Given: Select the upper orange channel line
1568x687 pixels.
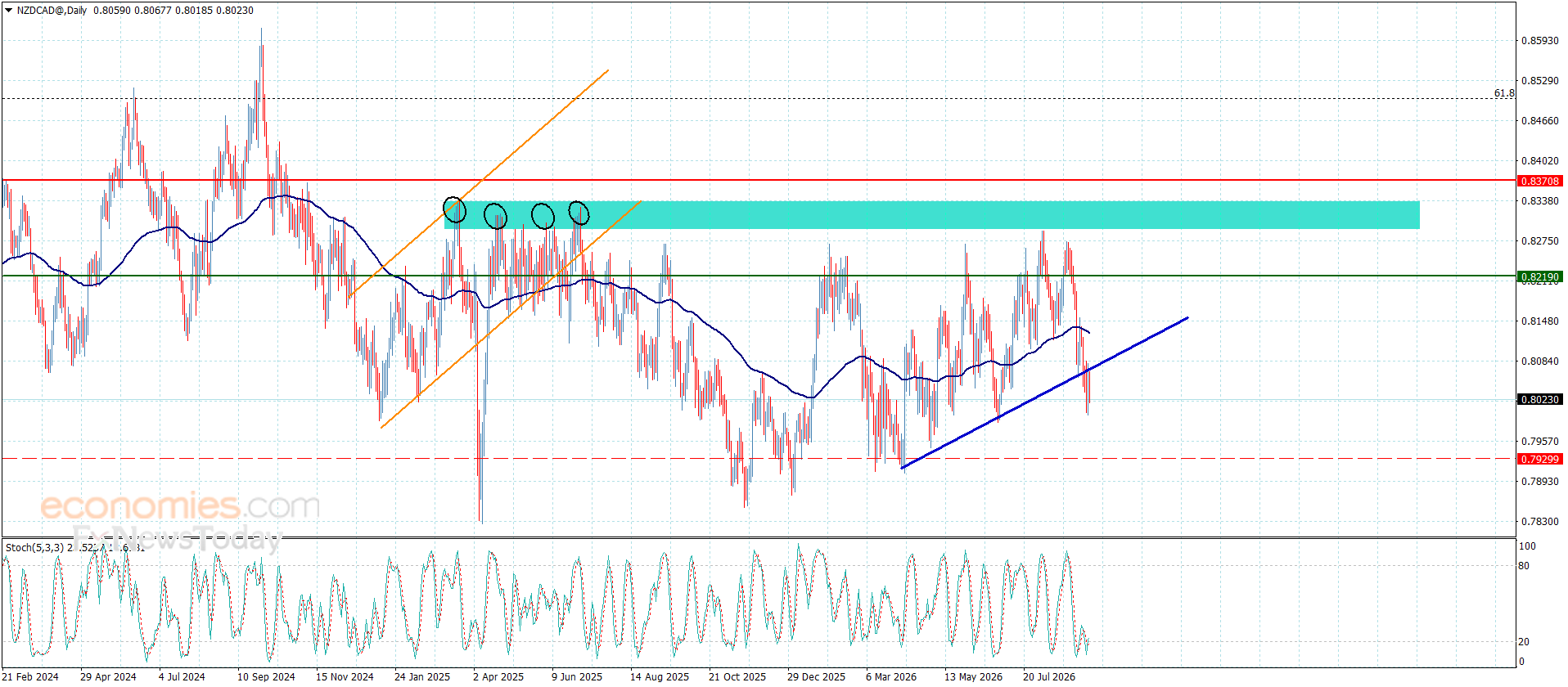Looking at the screenshot, I should [479, 183].
